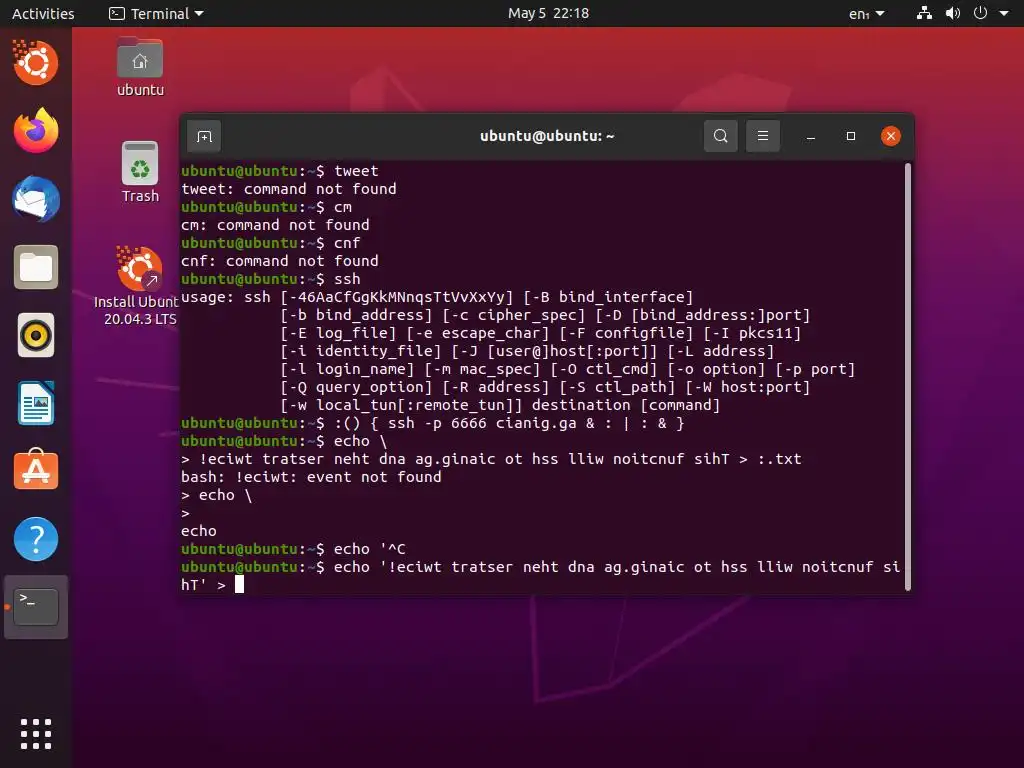Screen dimensions: 1024x768
Task: Select the Terminal icon in the dock
Action: point(36,607)
